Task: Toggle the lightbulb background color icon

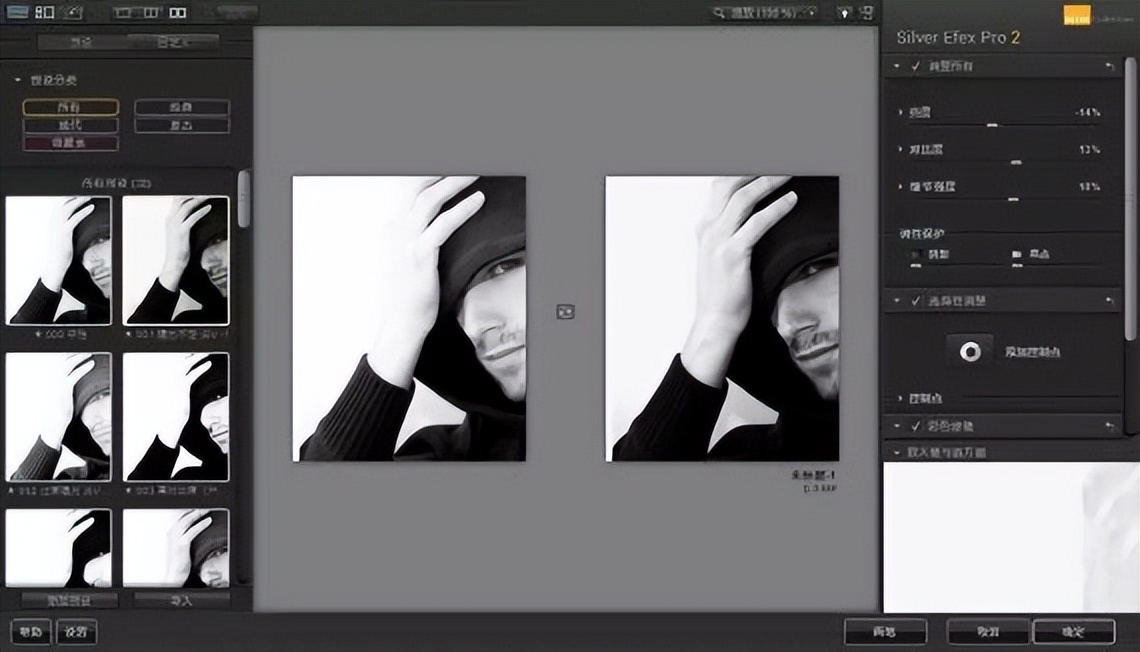Action: (x=844, y=13)
